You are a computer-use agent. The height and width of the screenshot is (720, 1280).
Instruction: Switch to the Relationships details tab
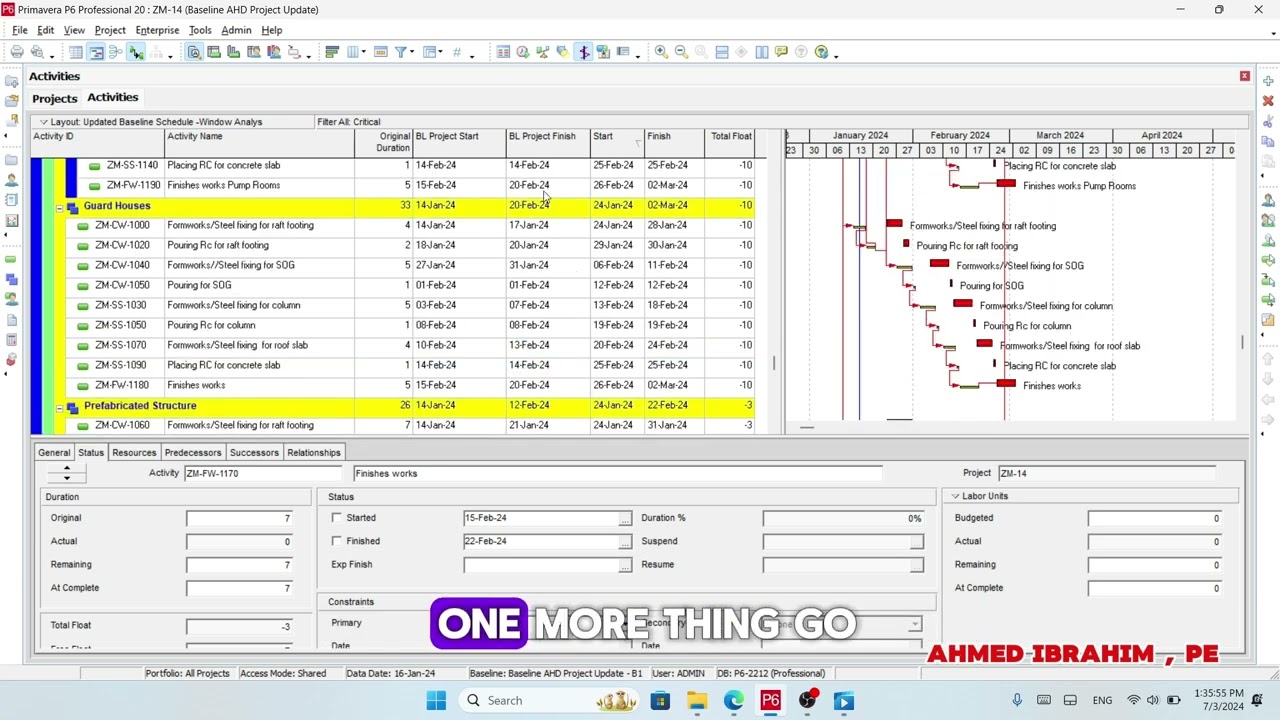(314, 452)
